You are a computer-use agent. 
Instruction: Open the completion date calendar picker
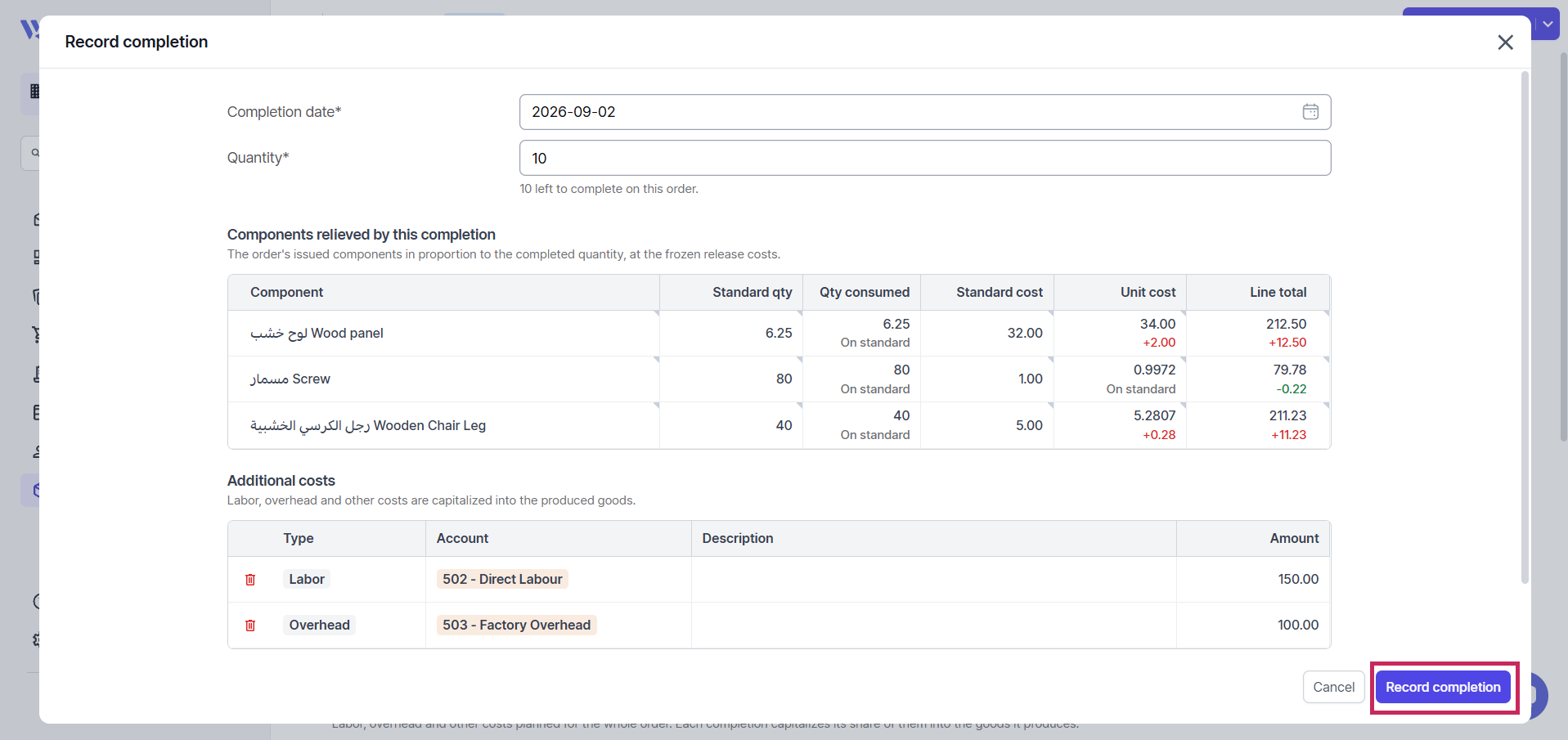[x=1310, y=112]
